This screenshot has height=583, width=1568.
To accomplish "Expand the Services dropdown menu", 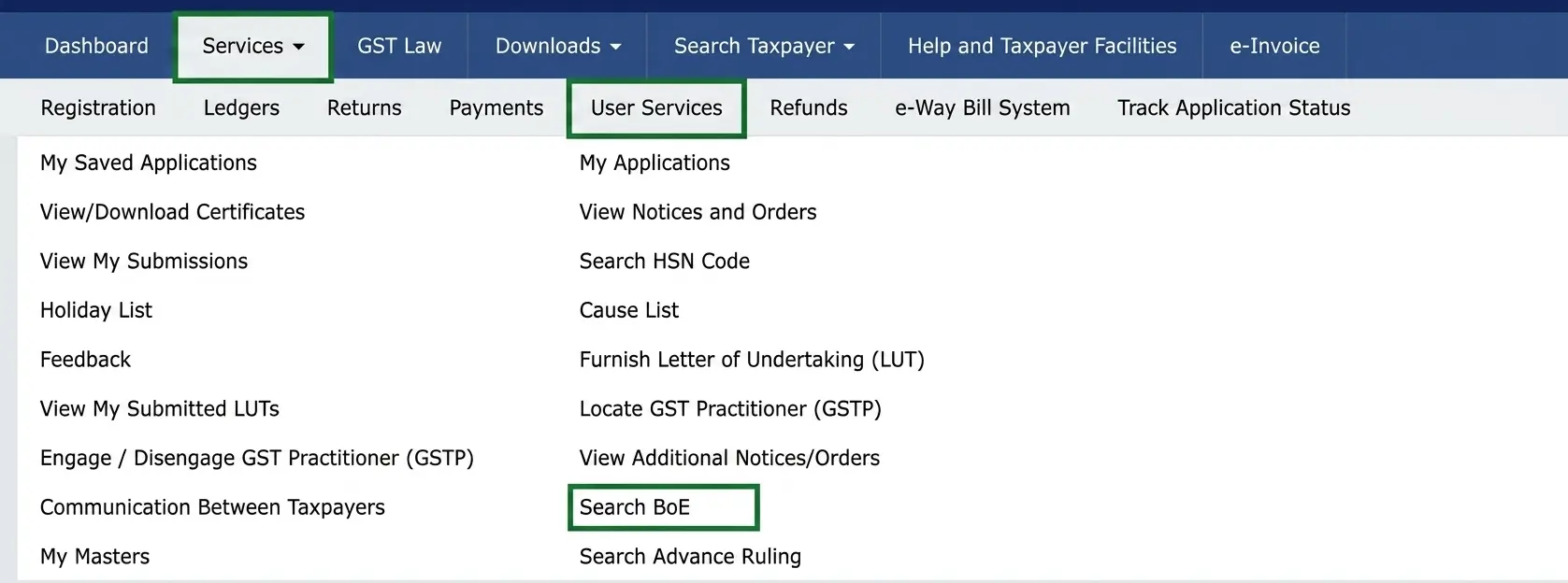I will pyautogui.click(x=252, y=46).
